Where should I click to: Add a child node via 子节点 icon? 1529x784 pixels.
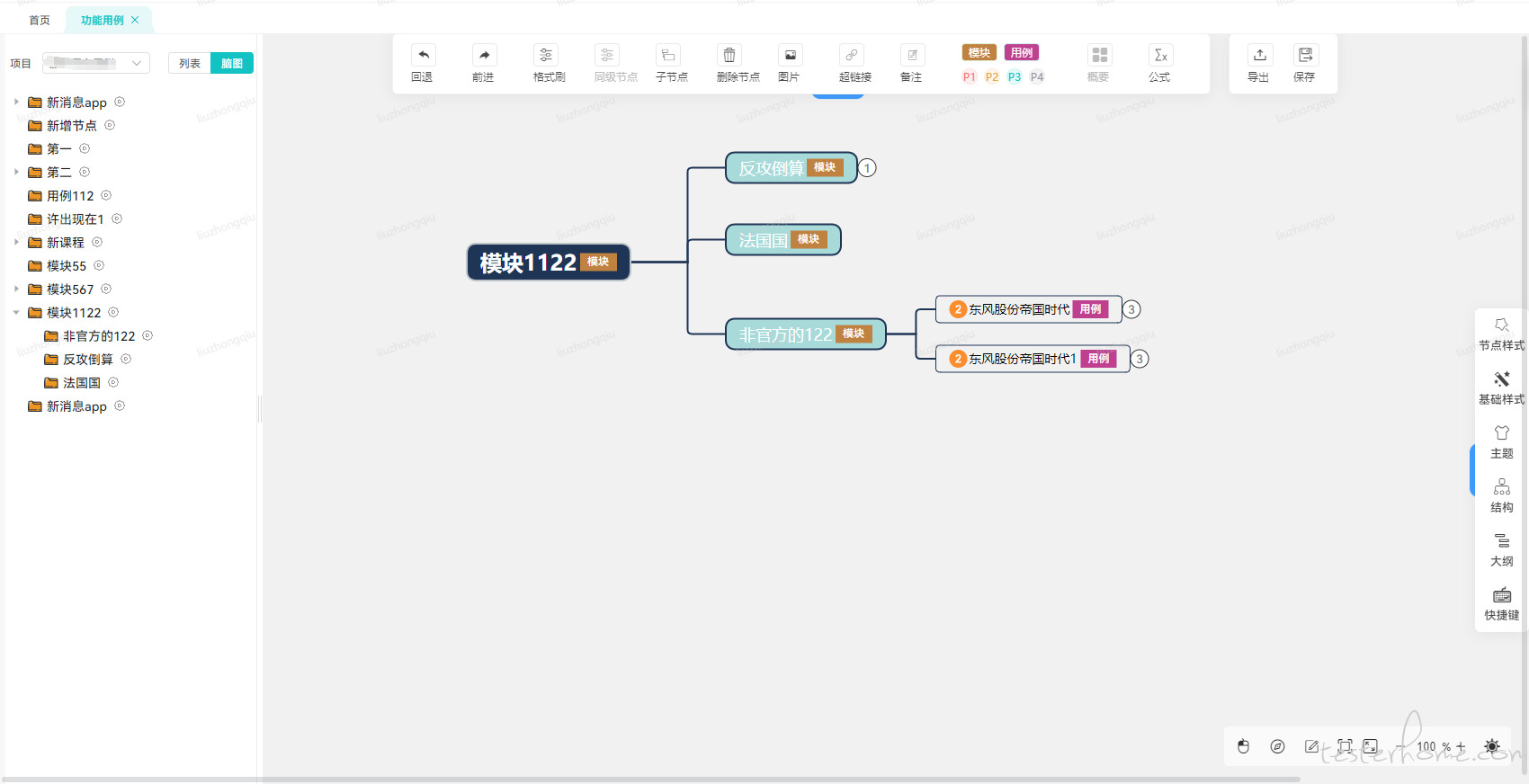(668, 55)
